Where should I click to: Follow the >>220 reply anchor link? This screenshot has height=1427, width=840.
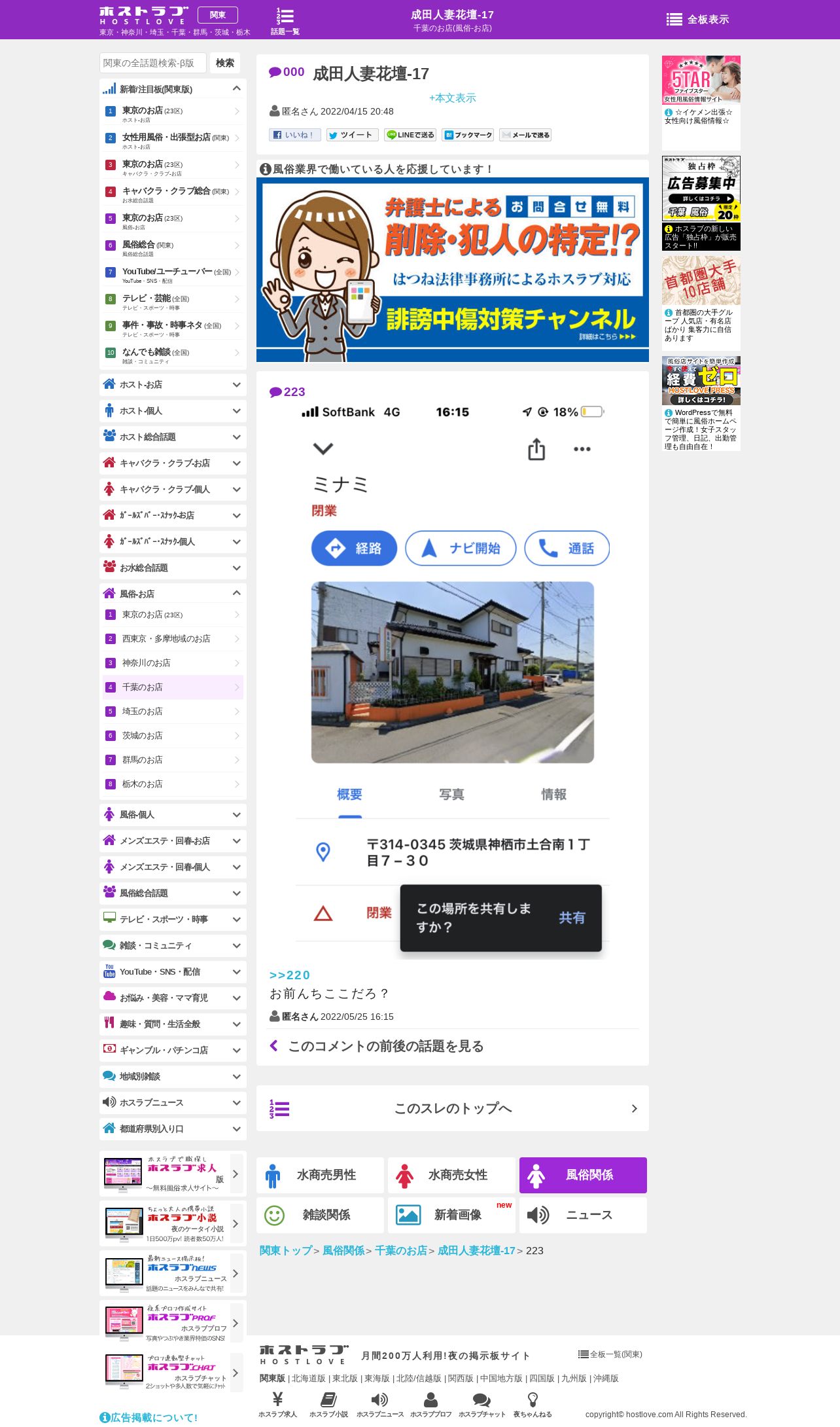point(289,975)
